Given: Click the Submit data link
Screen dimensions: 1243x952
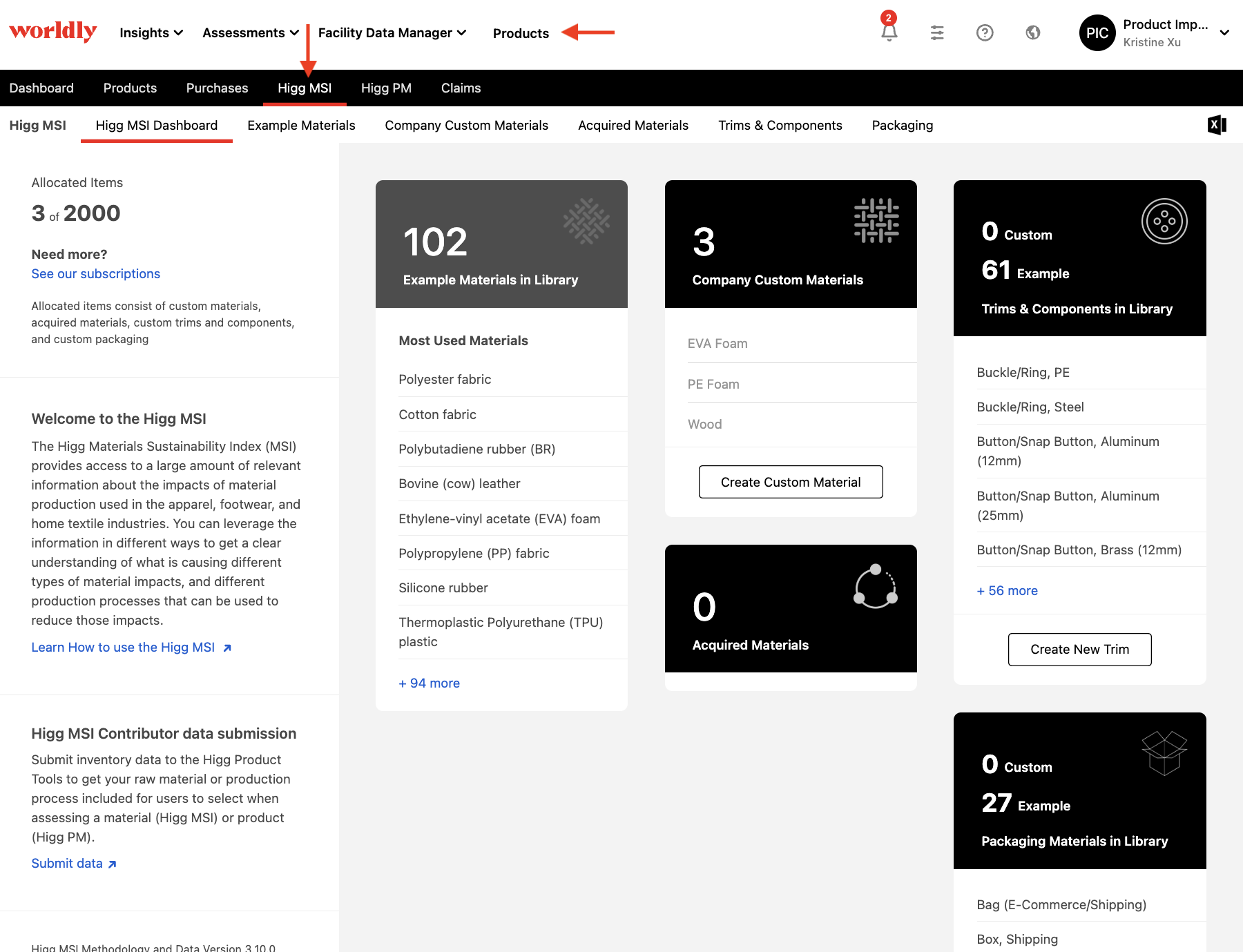Looking at the screenshot, I should (74, 863).
